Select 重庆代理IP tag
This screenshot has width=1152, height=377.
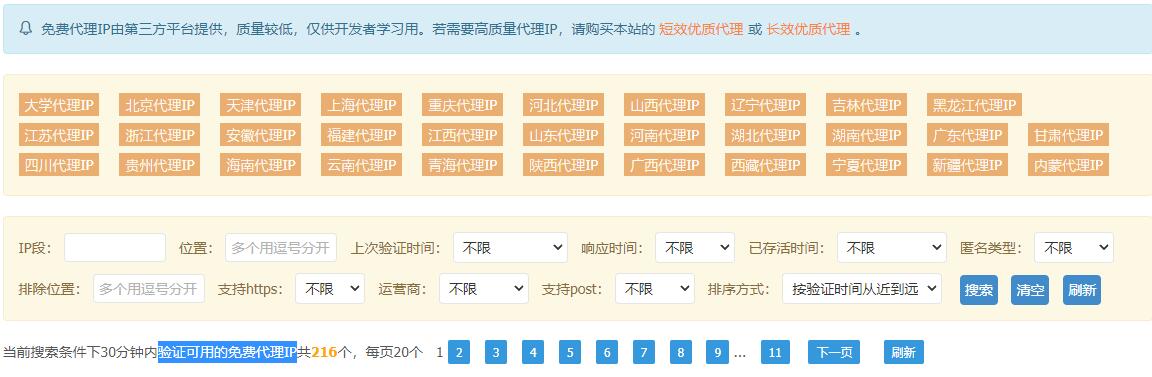coord(463,105)
